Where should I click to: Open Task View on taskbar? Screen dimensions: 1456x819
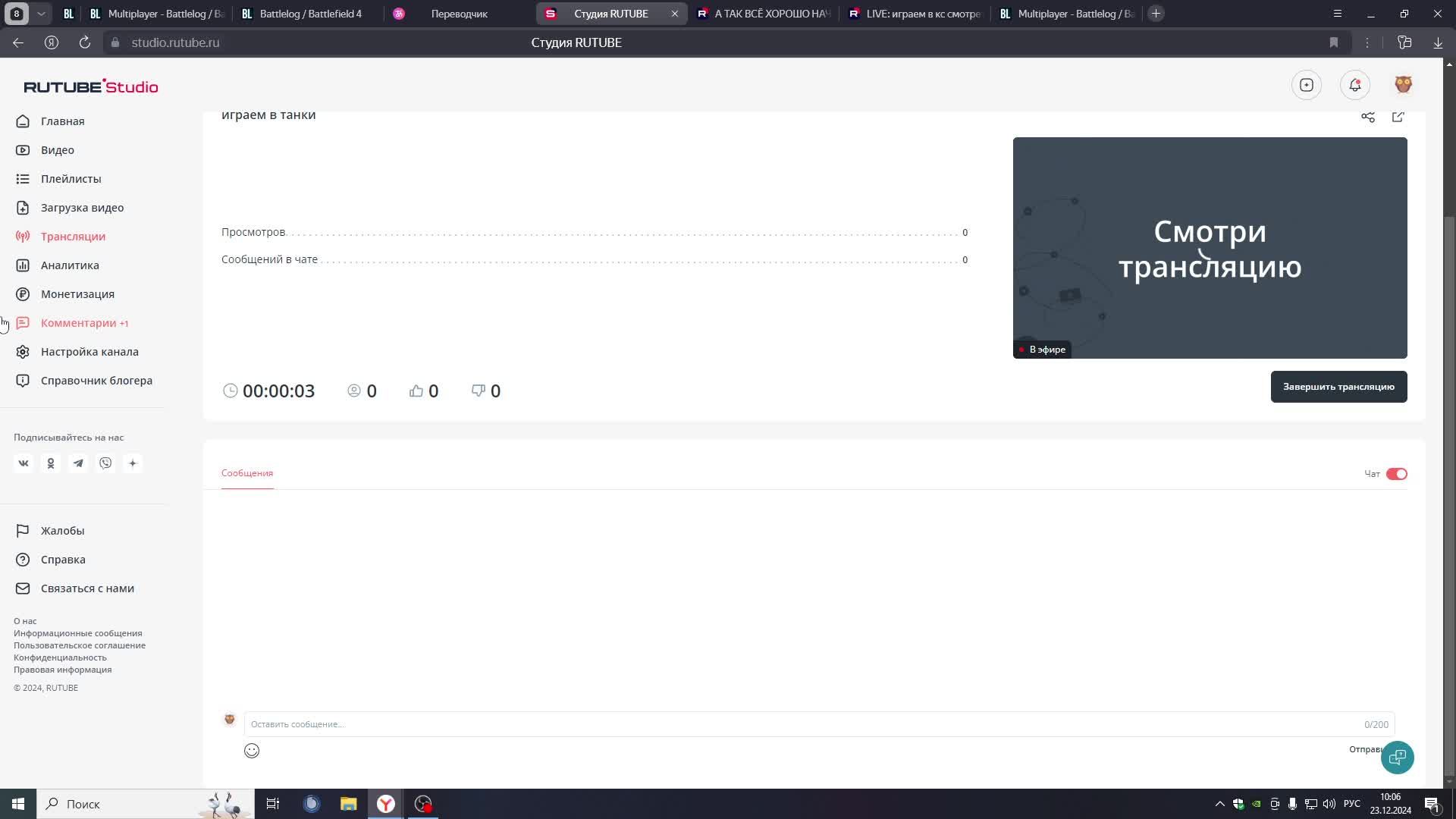coord(273,804)
